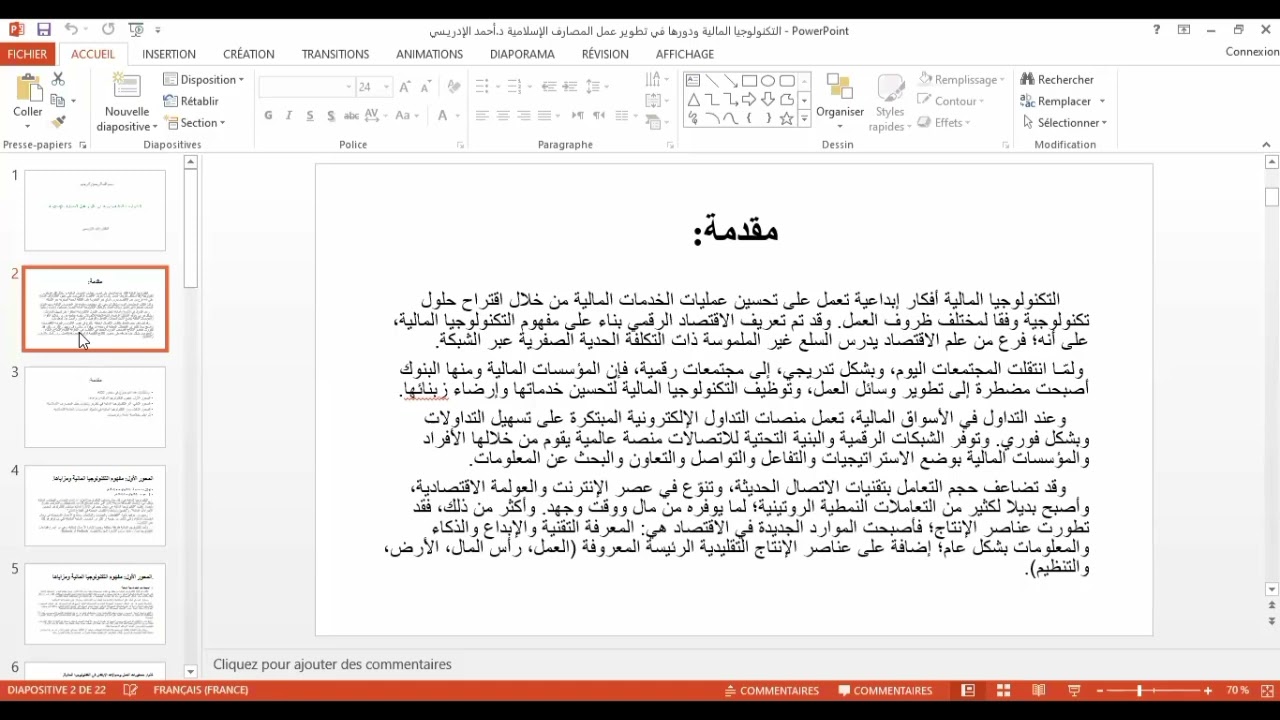Choose the triangle shape from gallery
Screen dimensions: 1280x720
point(693,100)
